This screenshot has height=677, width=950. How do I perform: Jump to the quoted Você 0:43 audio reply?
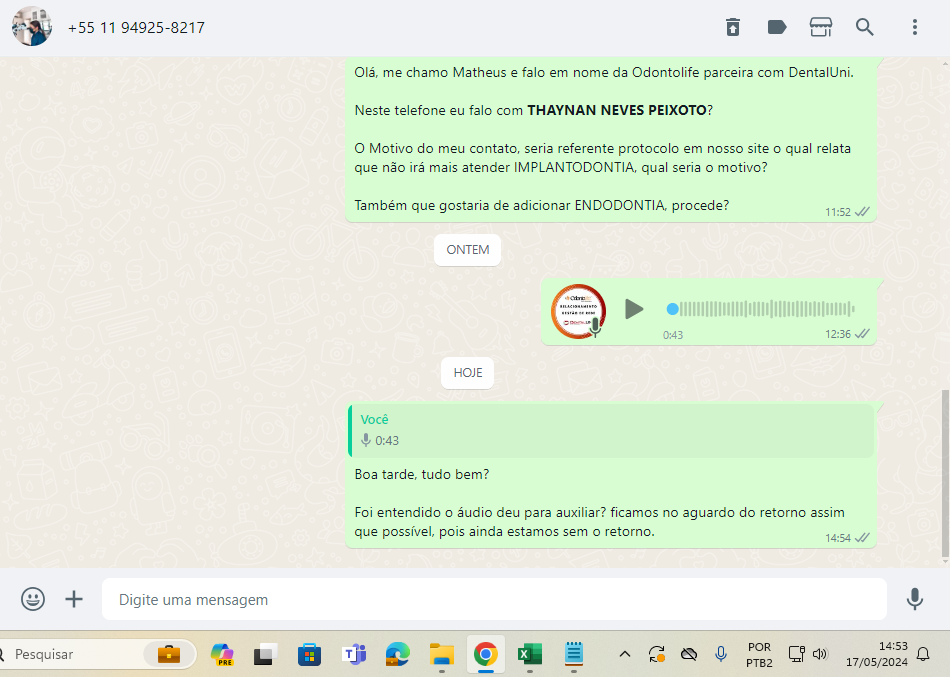(x=611, y=430)
